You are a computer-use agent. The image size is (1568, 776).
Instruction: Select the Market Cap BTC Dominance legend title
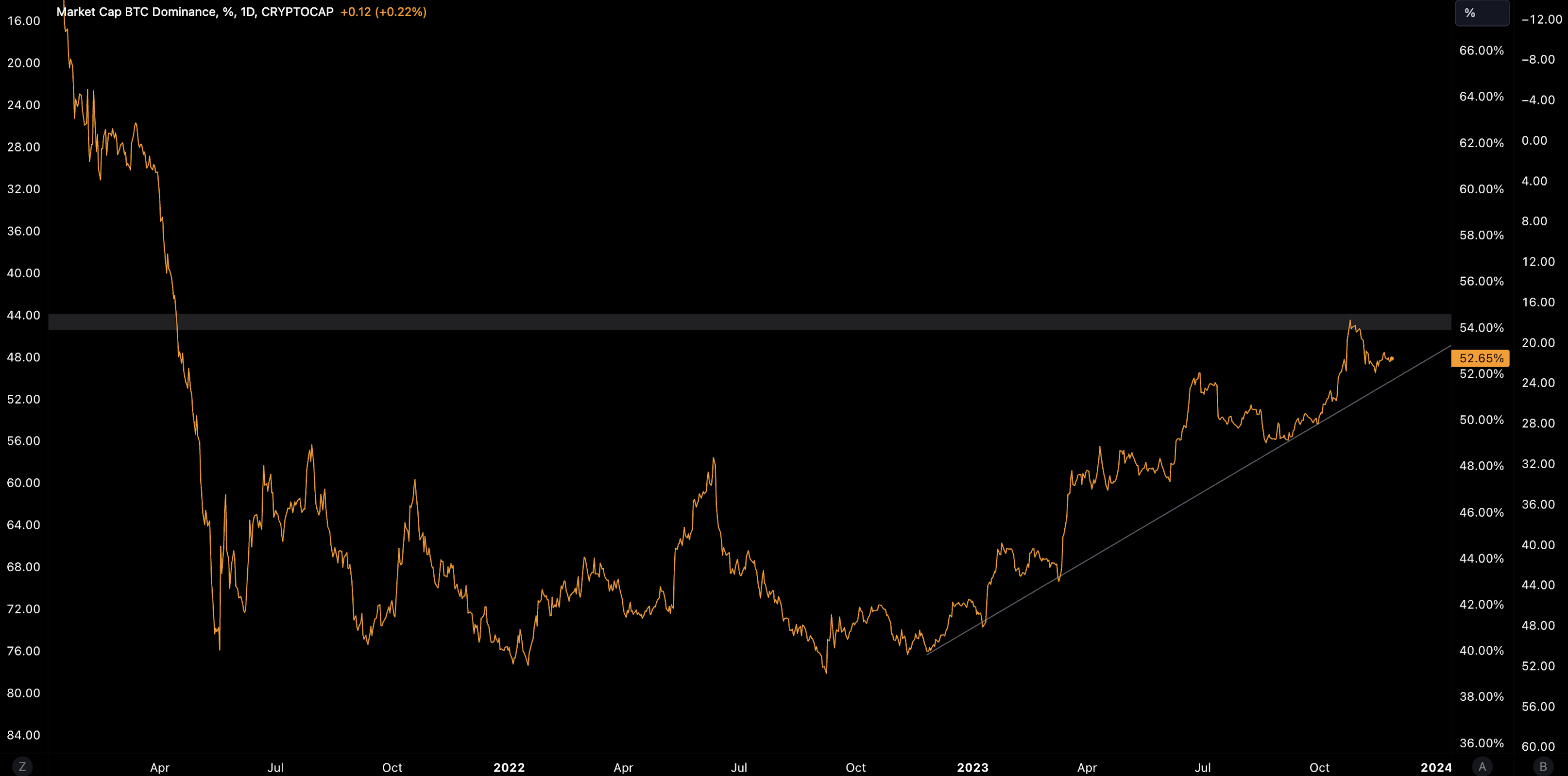(x=195, y=12)
